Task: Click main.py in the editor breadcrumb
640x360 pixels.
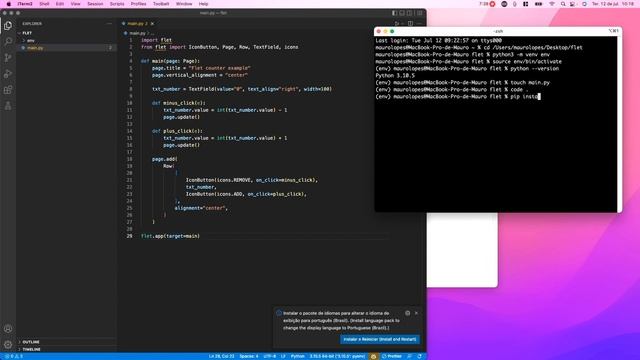Action: [138, 33]
